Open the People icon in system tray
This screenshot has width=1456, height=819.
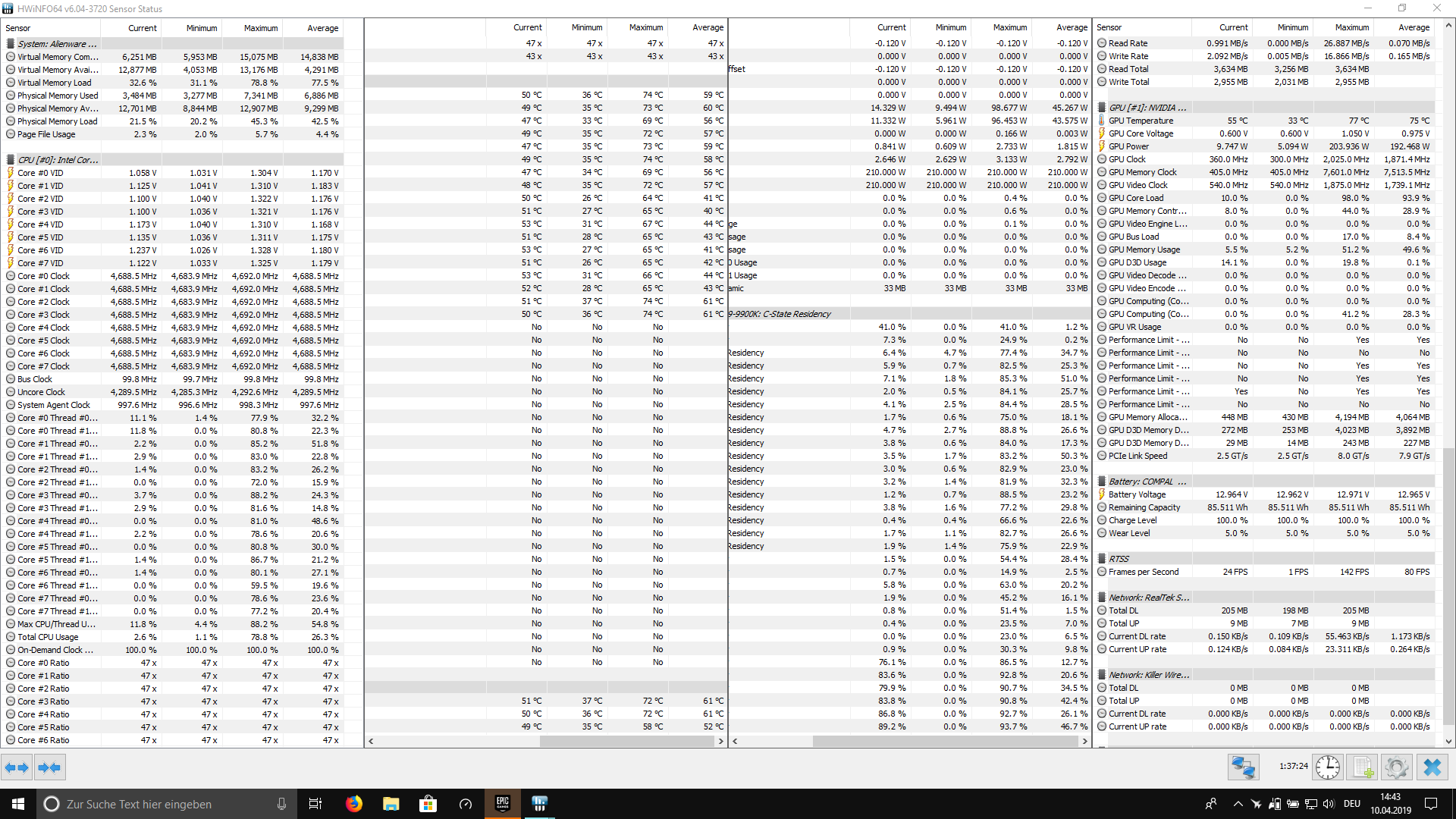coord(1211,804)
